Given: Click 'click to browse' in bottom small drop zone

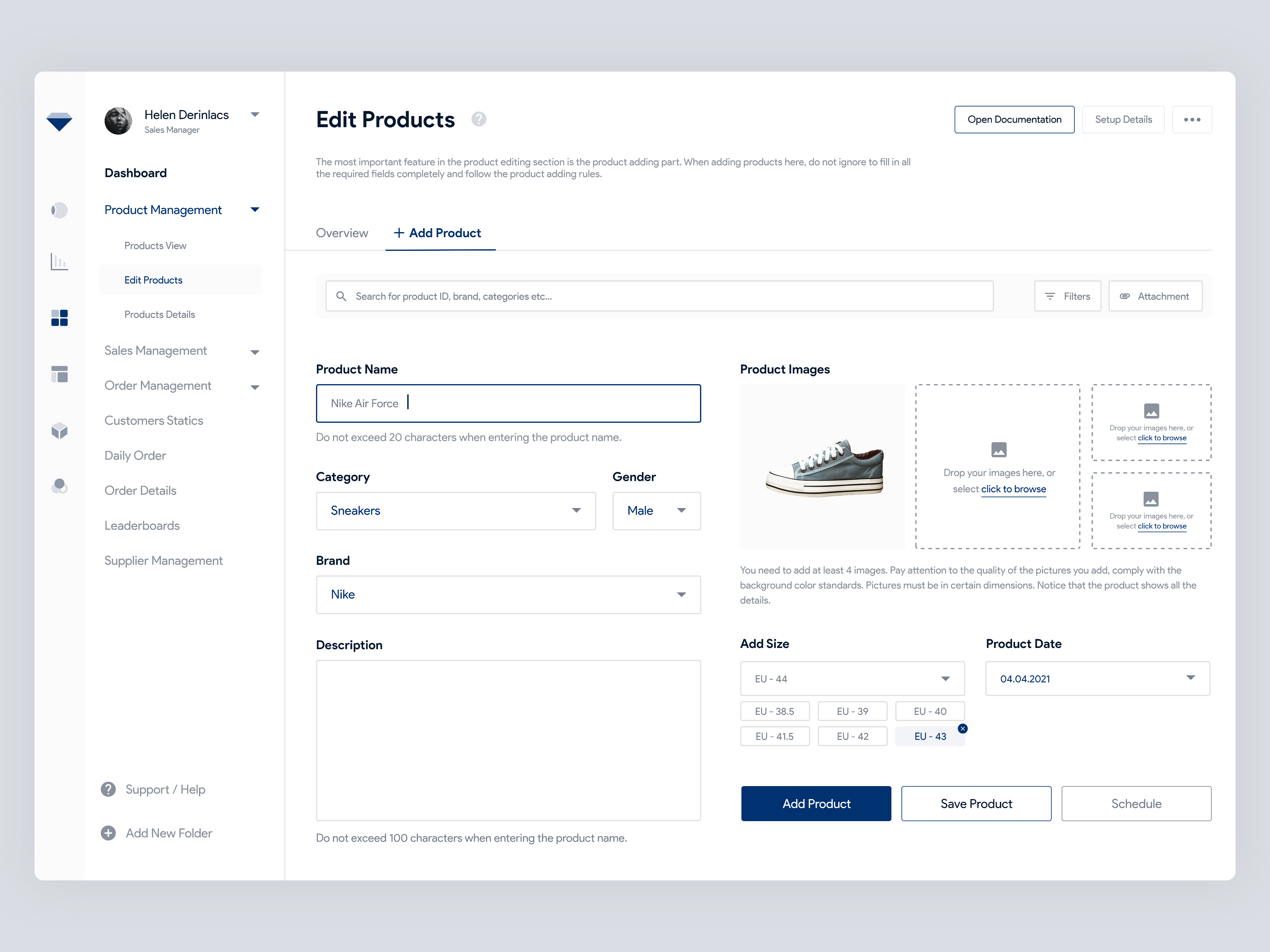Looking at the screenshot, I should pyautogui.click(x=1162, y=526).
